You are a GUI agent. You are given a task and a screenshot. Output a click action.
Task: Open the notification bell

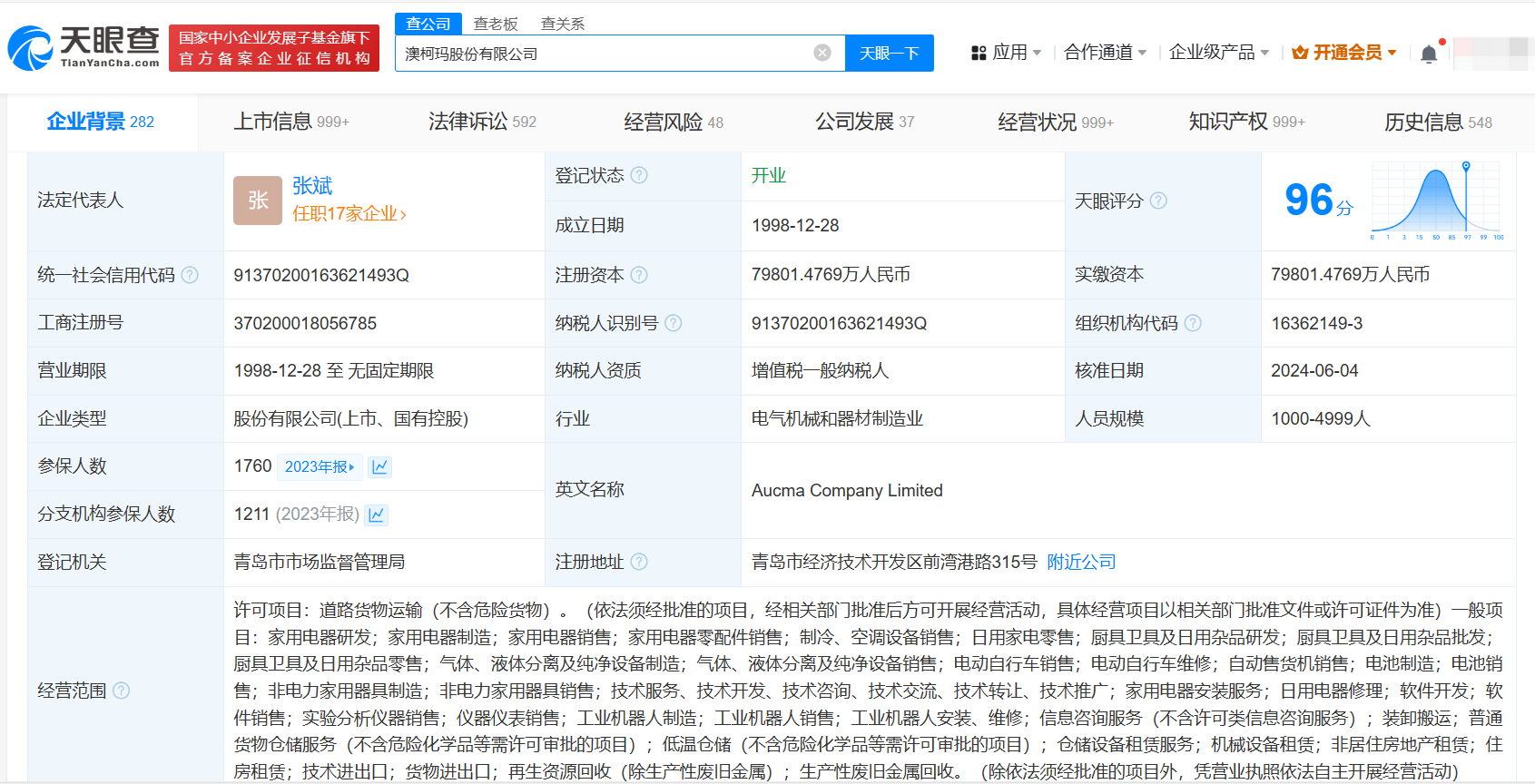pos(1428,54)
